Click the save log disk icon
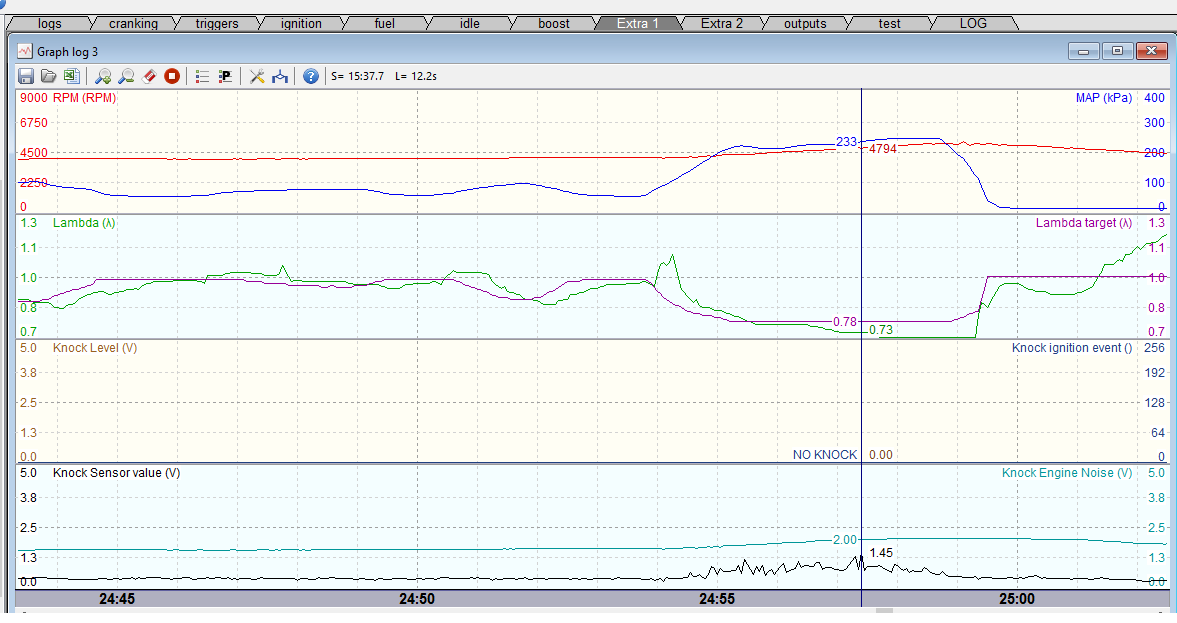 click(x=26, y=76)
